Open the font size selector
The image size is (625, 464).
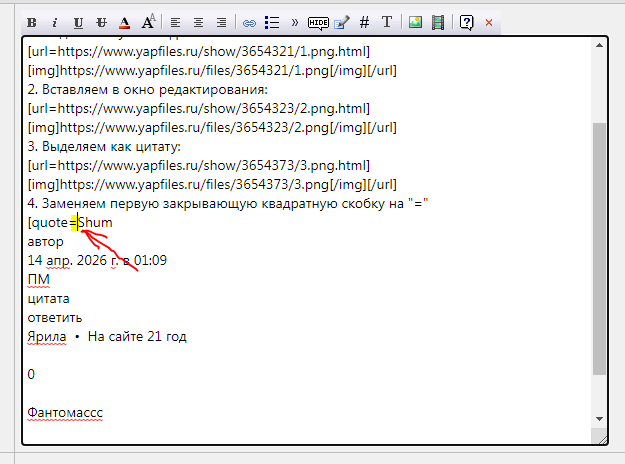point(148,21)
